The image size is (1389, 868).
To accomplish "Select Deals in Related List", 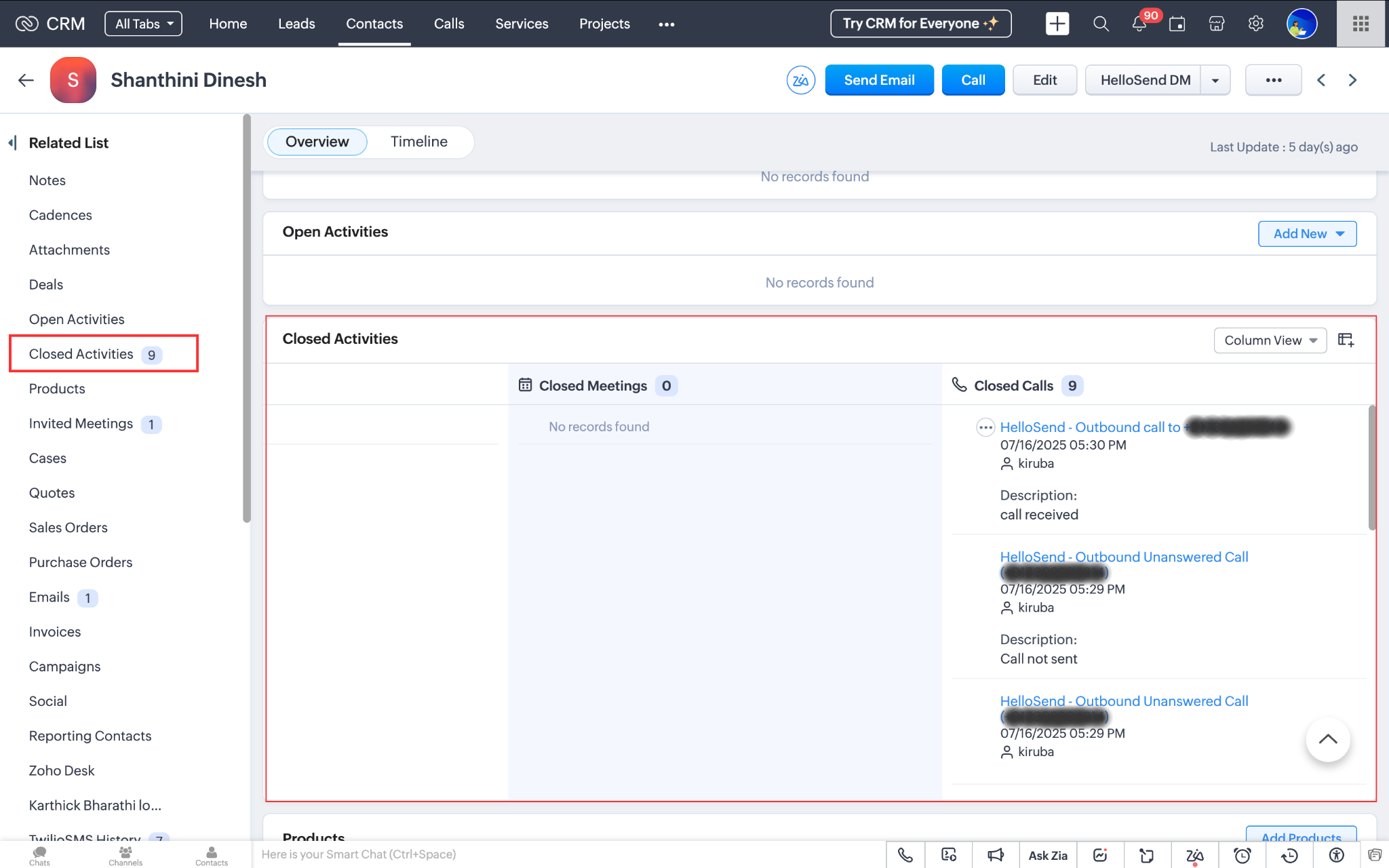I will [x=45, y=285].
